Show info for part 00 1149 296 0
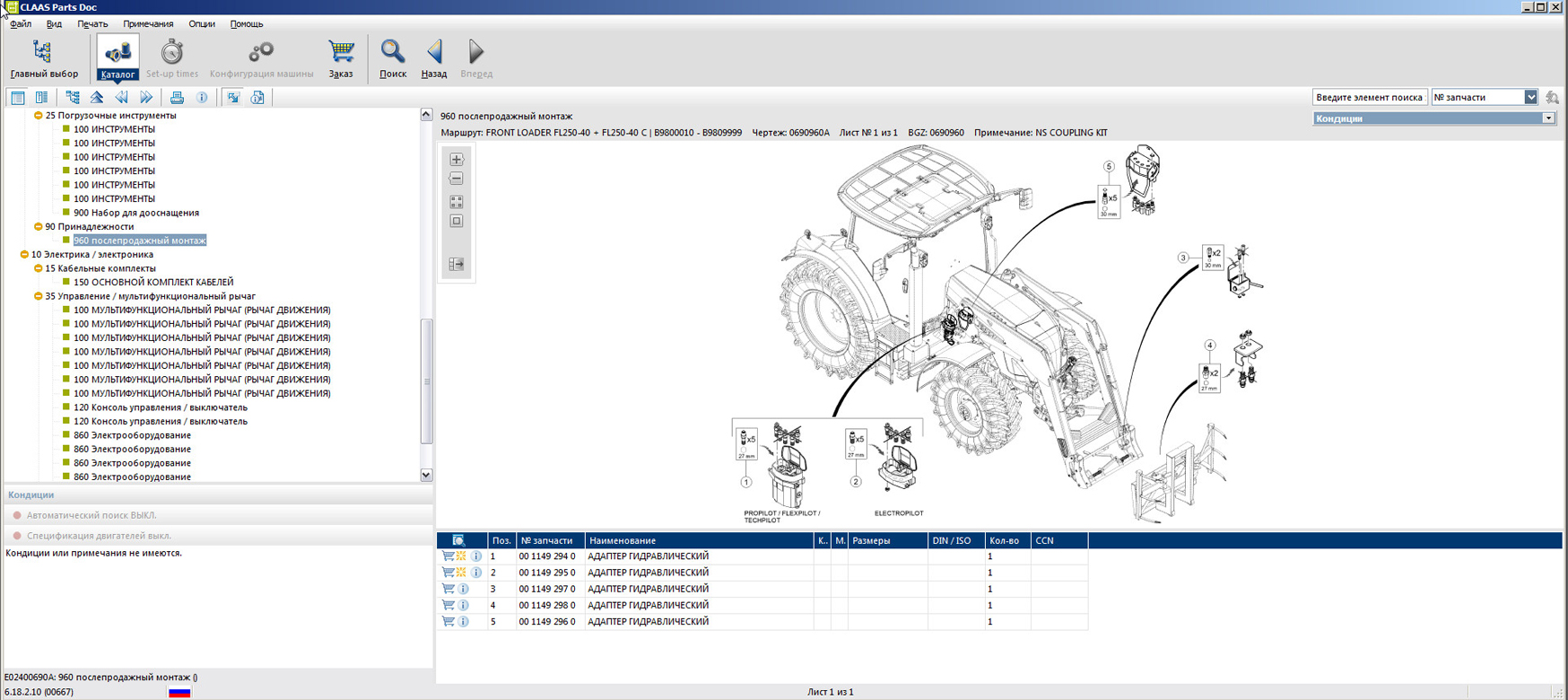This screenshot has height=700, width=1568. pos(464,621)
